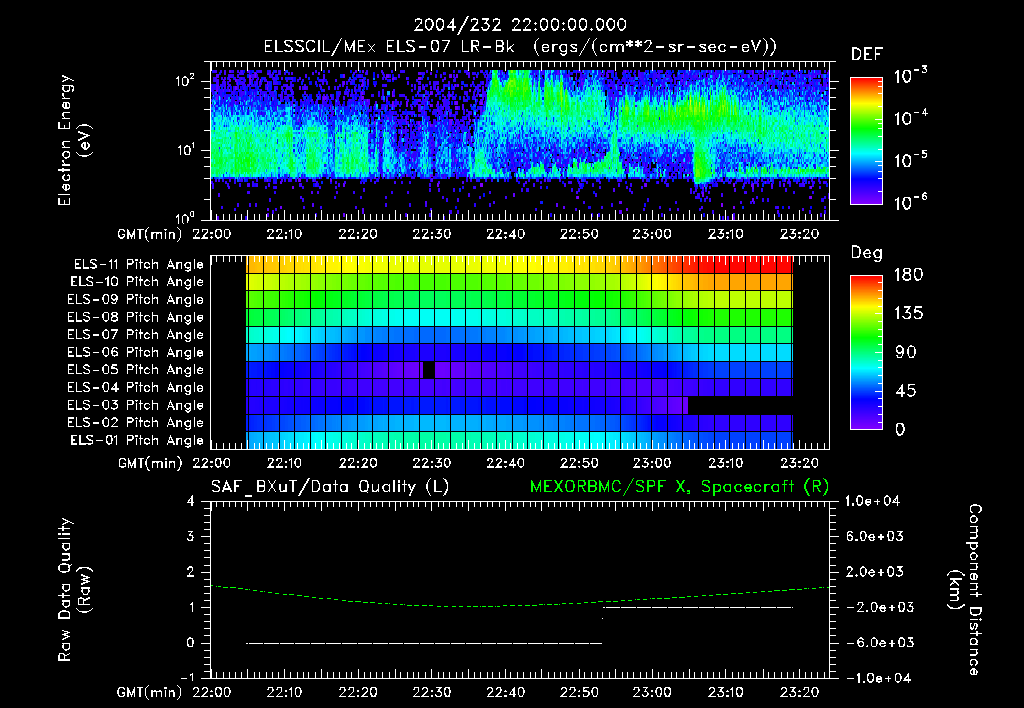Click the plot title "2004/232 22:00:00.000"
Image resolution: width=1024 pixels, height=708 pixels.
click(x=520, y=25)
